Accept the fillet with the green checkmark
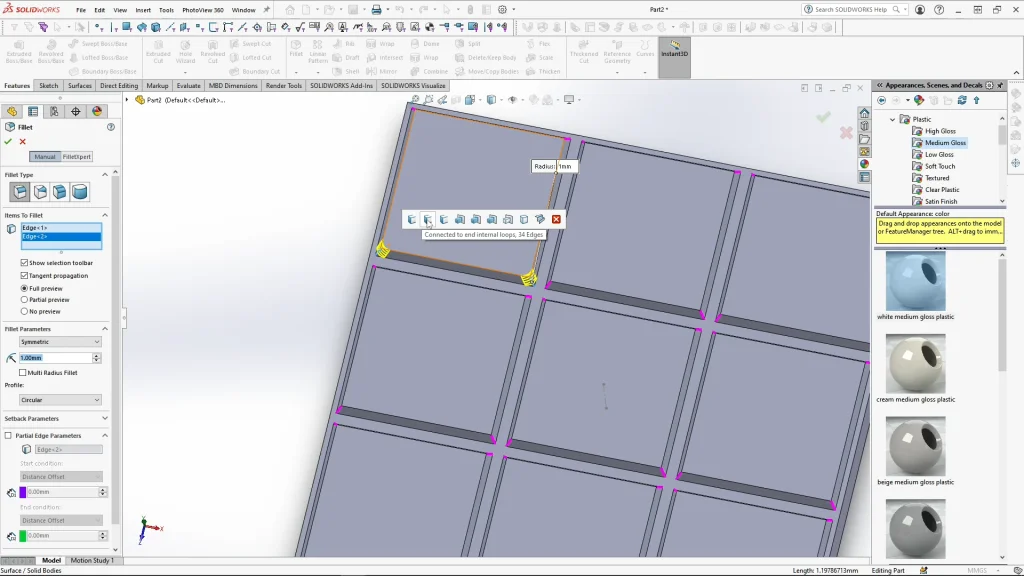 click(8, 142)
